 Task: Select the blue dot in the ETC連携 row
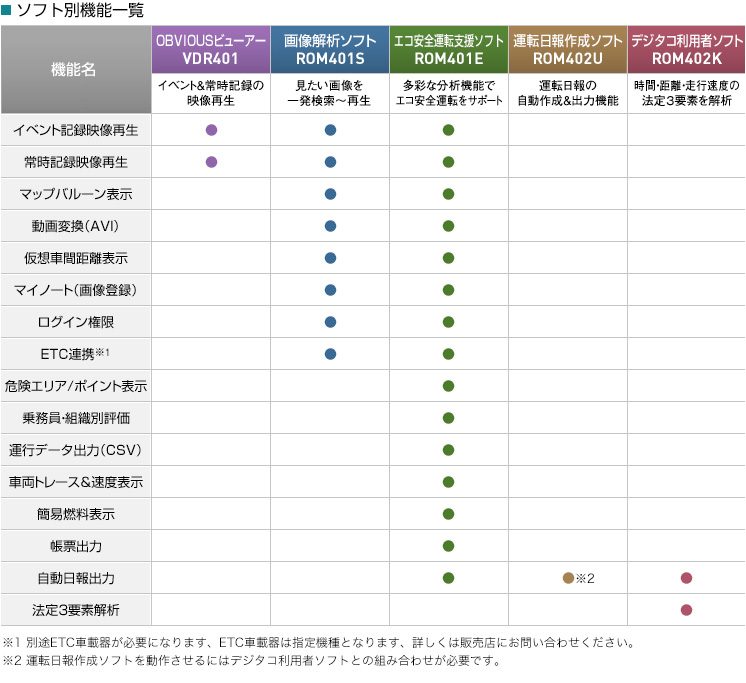click(x=330, y=354)
